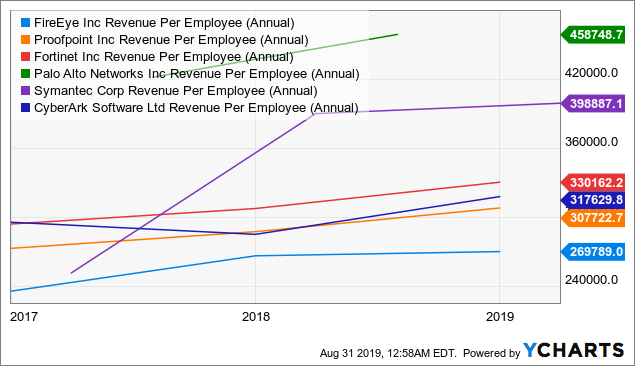635x366 pixels.
Task: Click the 360000.0 y-axis label
Action: pyautogui.click(x=592, y=142)
